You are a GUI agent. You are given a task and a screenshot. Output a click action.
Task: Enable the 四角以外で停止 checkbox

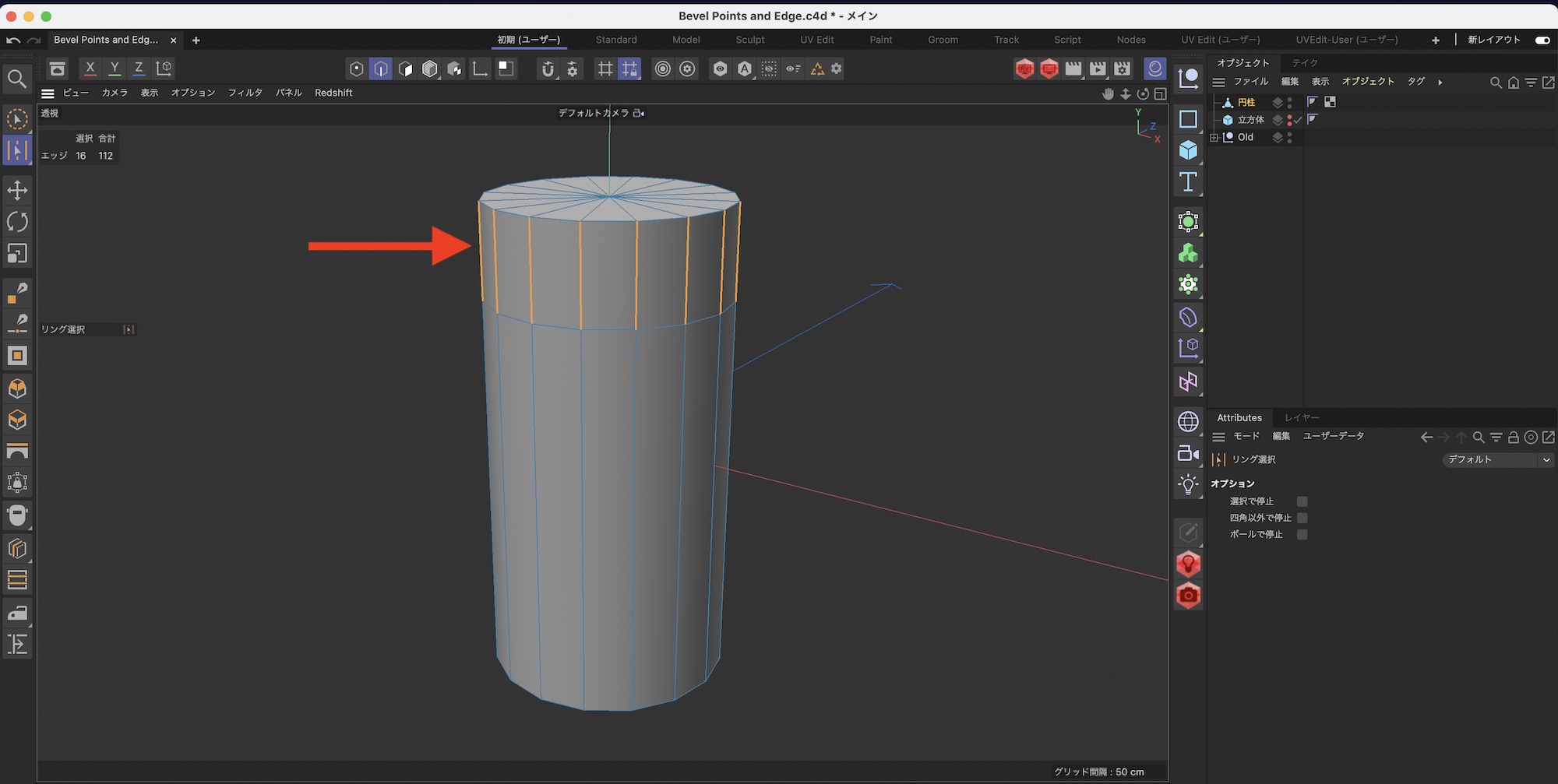(x=1302, y=518)
